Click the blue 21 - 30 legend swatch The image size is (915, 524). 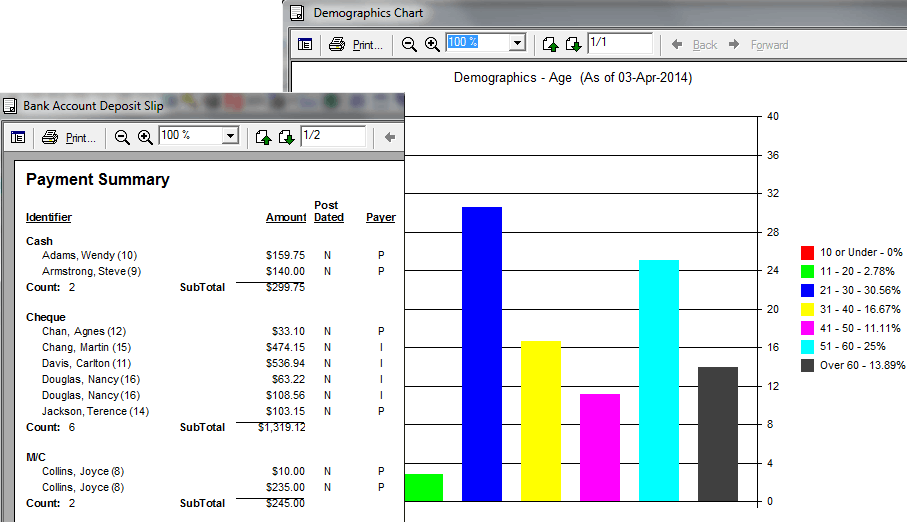point(808,290)
